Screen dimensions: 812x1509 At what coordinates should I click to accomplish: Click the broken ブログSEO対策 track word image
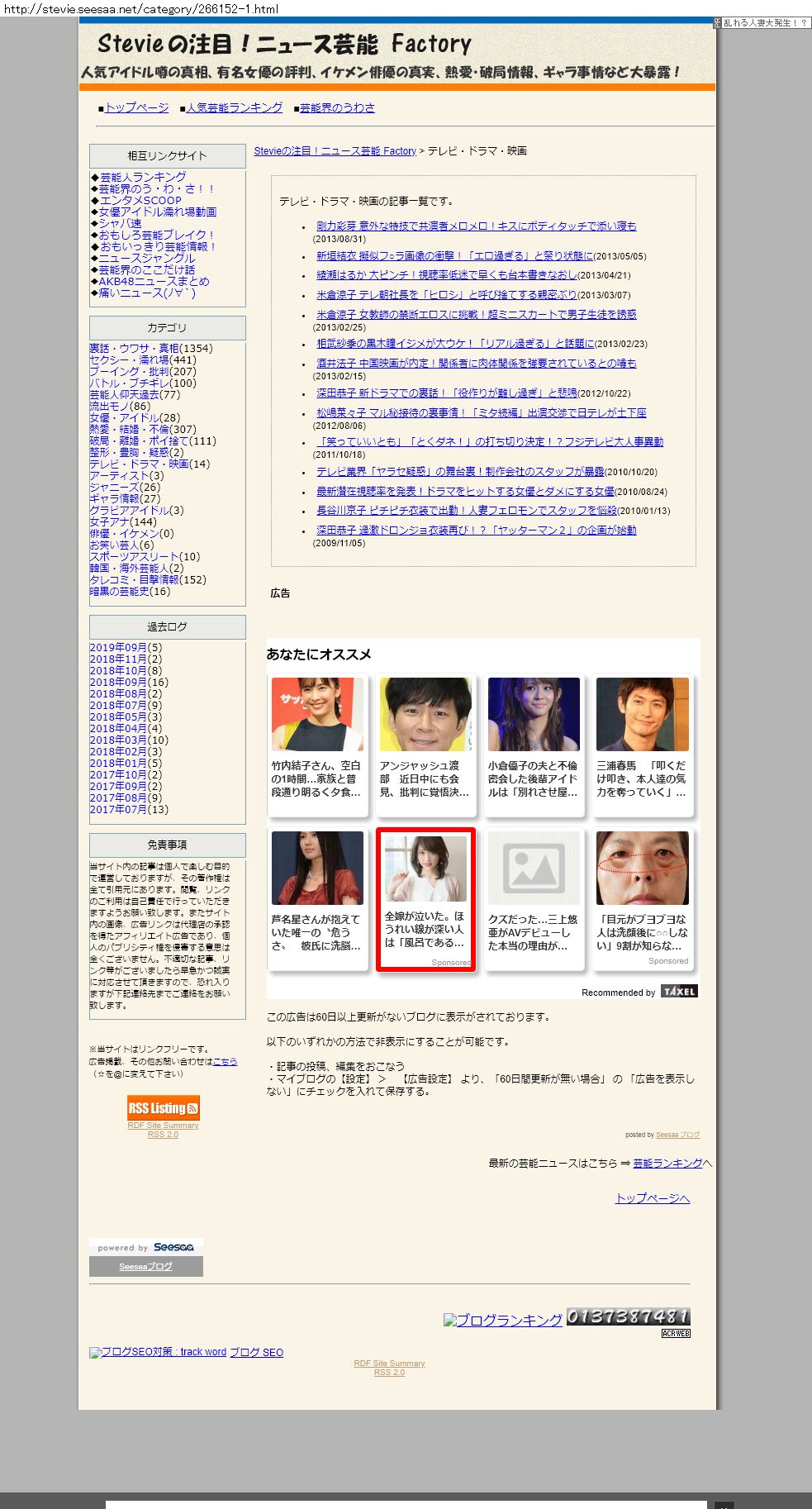coord(158,1352)
